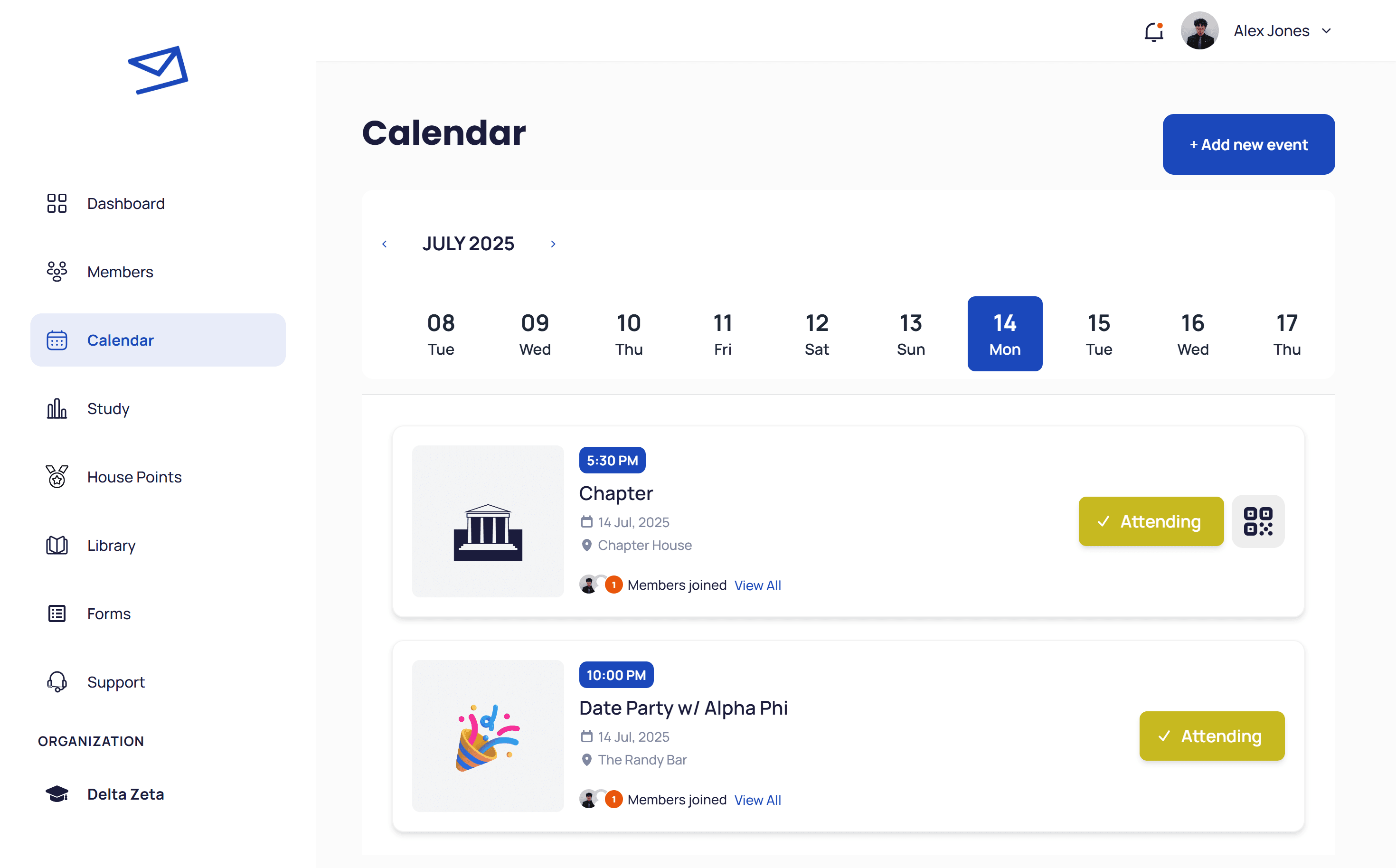Go to the previous month with the left chevron
This screenshot has height=868, width=1396.
click(385, 244)
